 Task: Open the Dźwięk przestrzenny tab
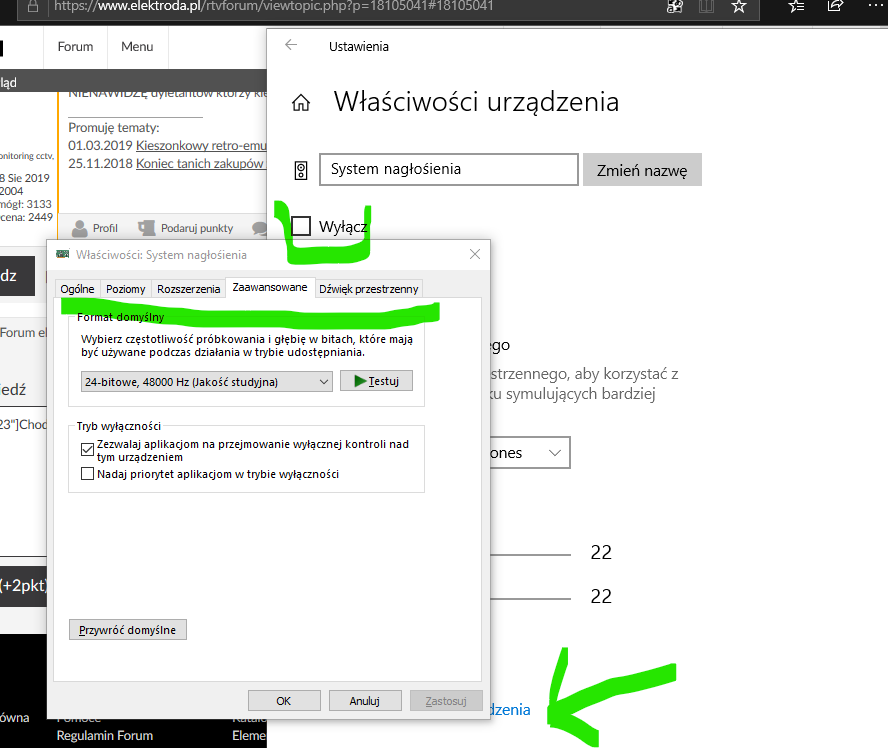coord(369,289)
